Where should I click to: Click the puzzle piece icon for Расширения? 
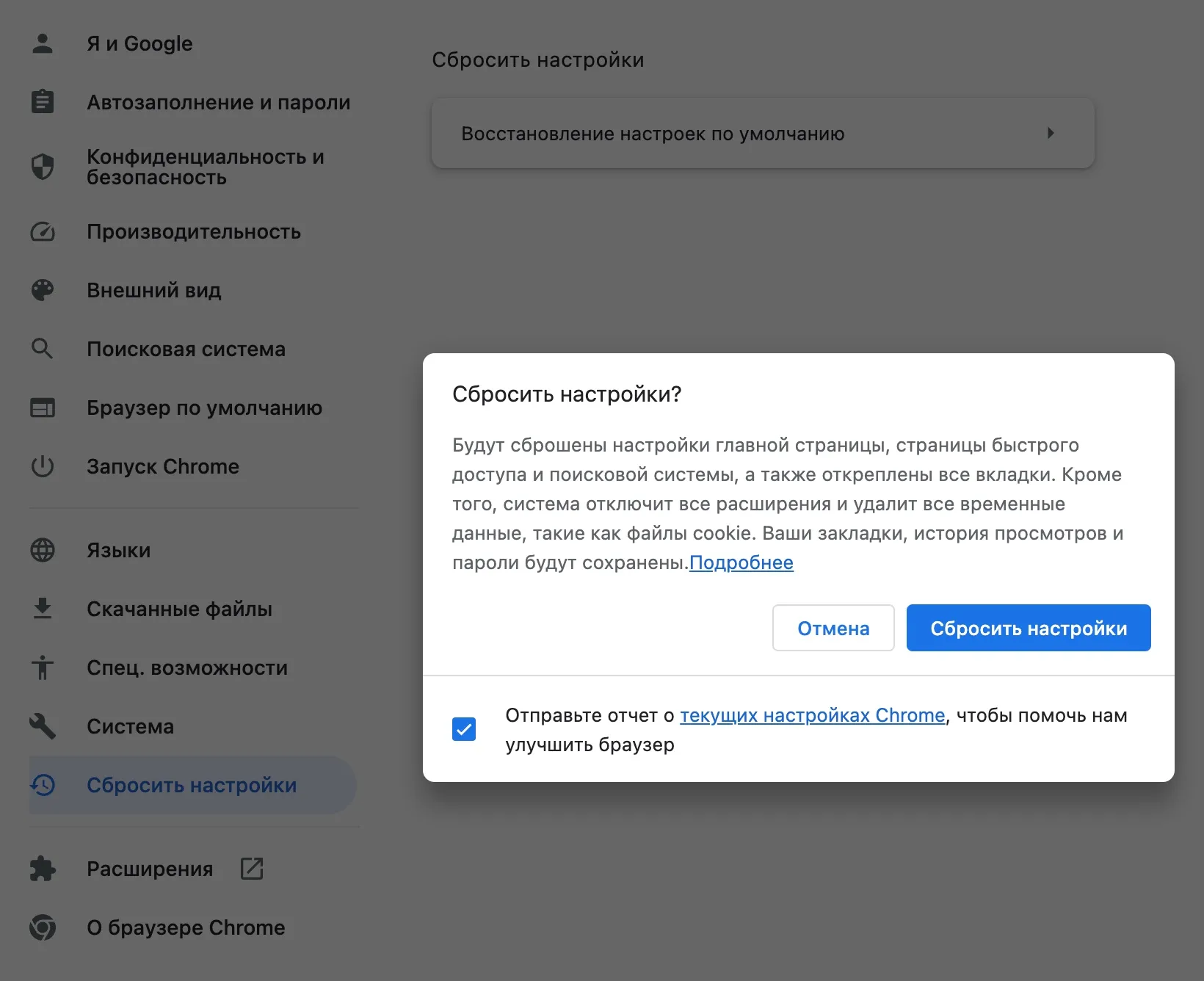pyautogui.click(x=43, y=869)
